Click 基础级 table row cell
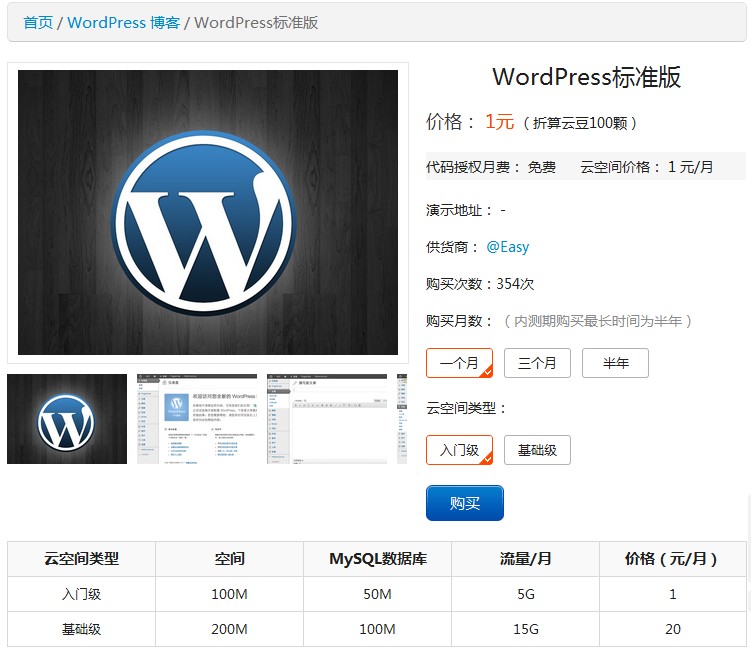 (x=81, y=629)
